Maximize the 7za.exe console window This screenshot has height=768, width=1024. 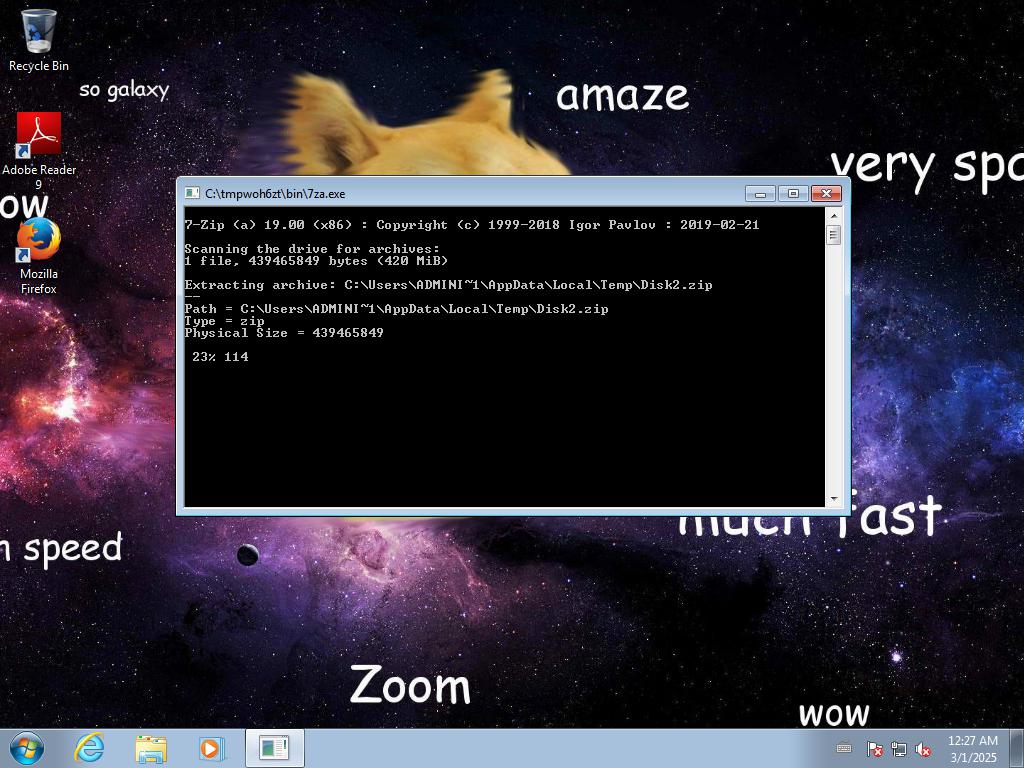pos(793,194)
